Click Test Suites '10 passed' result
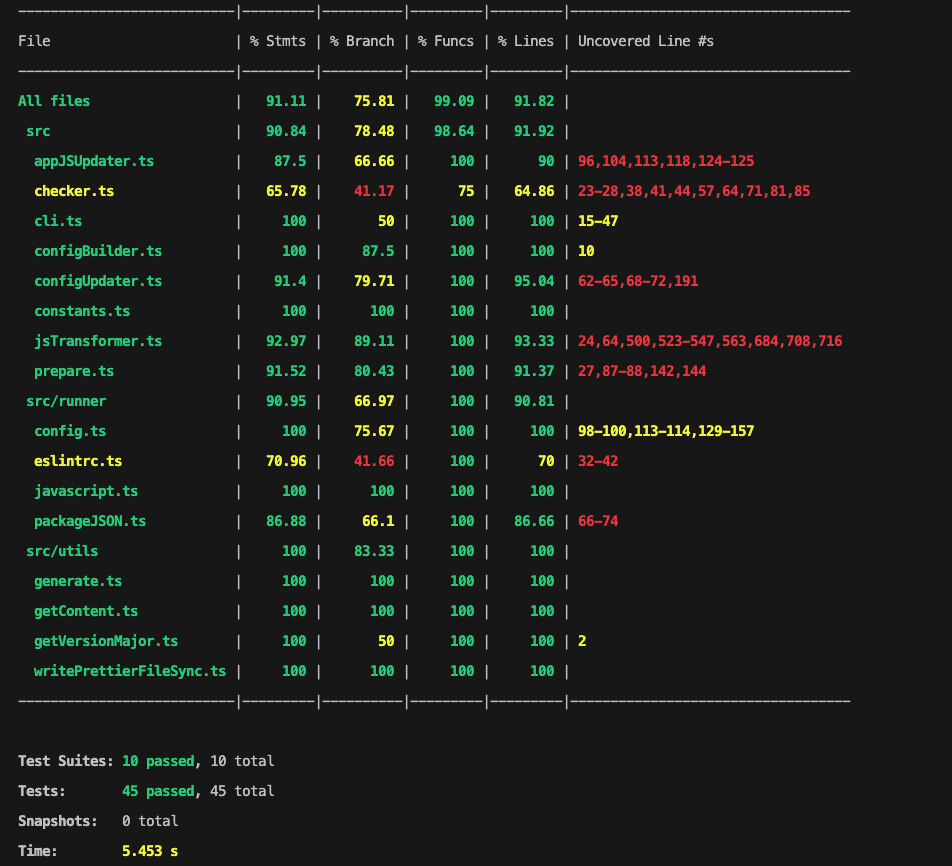 [158, 761]
